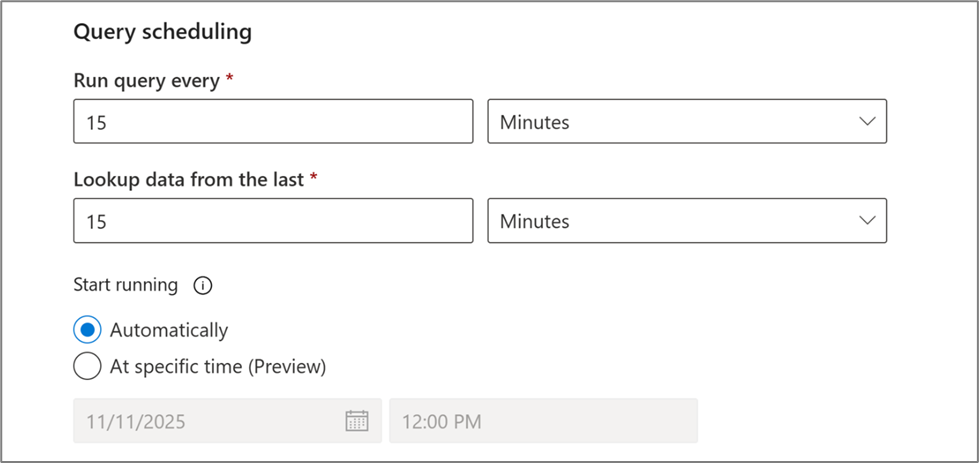This screenshot has height=463, width=979.
Task: Click the Query scheduling section heading
Action: coord(162,32)
